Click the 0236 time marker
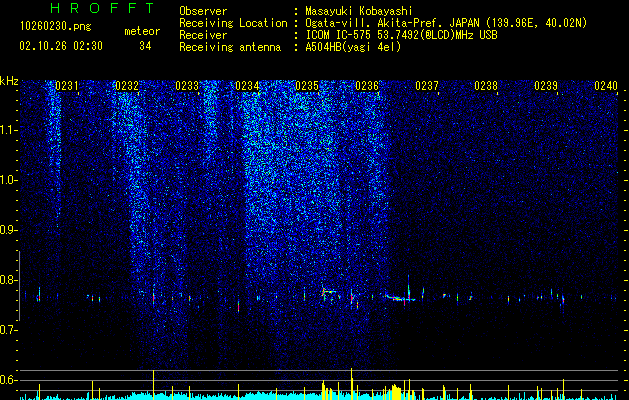This screenshot has height=400, width=629. pyautogui.click(x=367, y=86)
